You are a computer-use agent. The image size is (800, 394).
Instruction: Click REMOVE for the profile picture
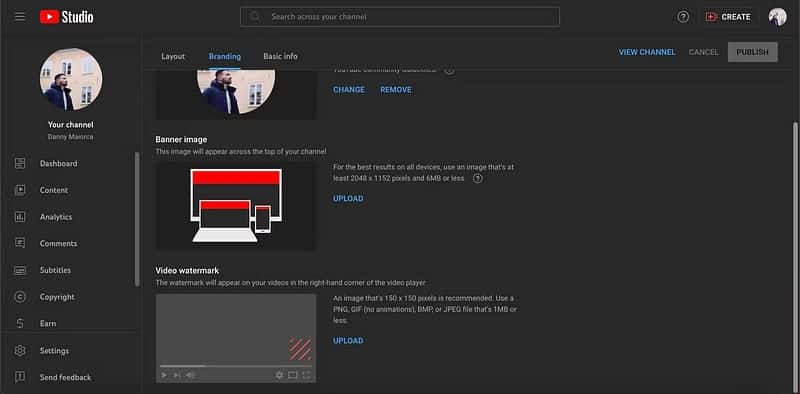click(x=395, y=90)
